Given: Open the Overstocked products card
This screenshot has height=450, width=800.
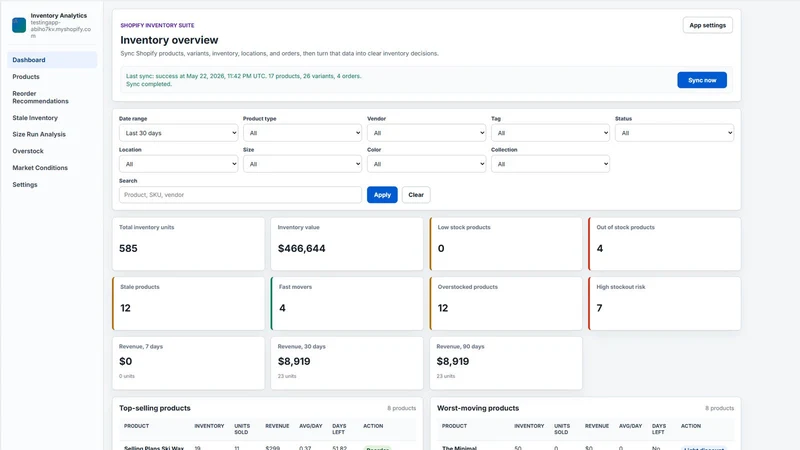Looking at the screenshot, I should (506, 304).
